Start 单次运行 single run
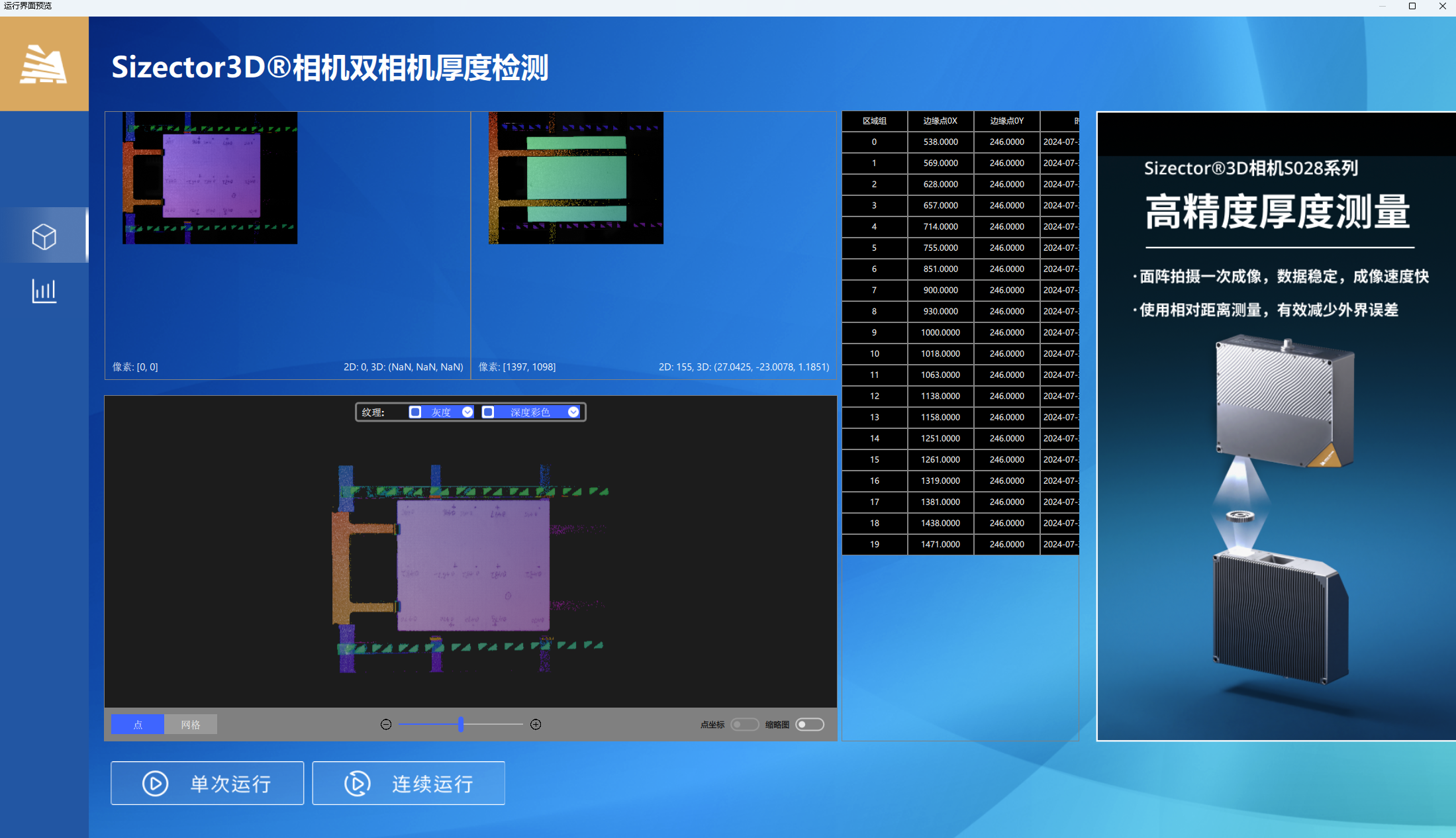Image resolution: width=1456 pixels, height=838 pixels. point(207,784)
